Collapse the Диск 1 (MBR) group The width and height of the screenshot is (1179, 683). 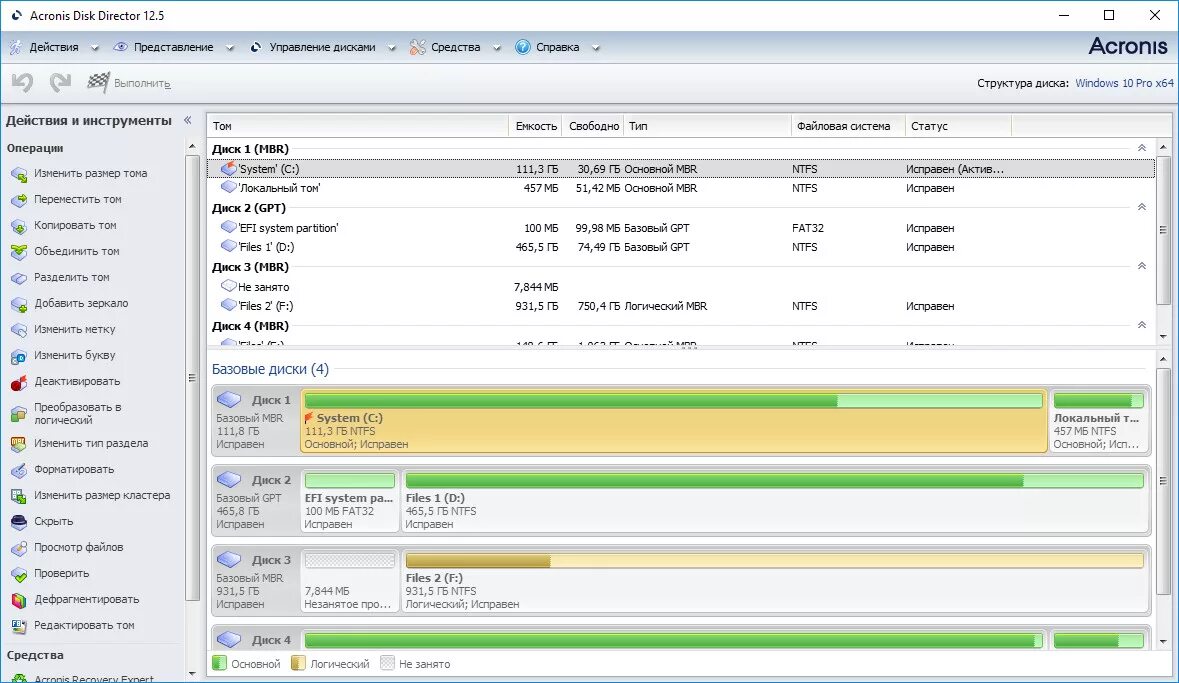click(1141, 148)
